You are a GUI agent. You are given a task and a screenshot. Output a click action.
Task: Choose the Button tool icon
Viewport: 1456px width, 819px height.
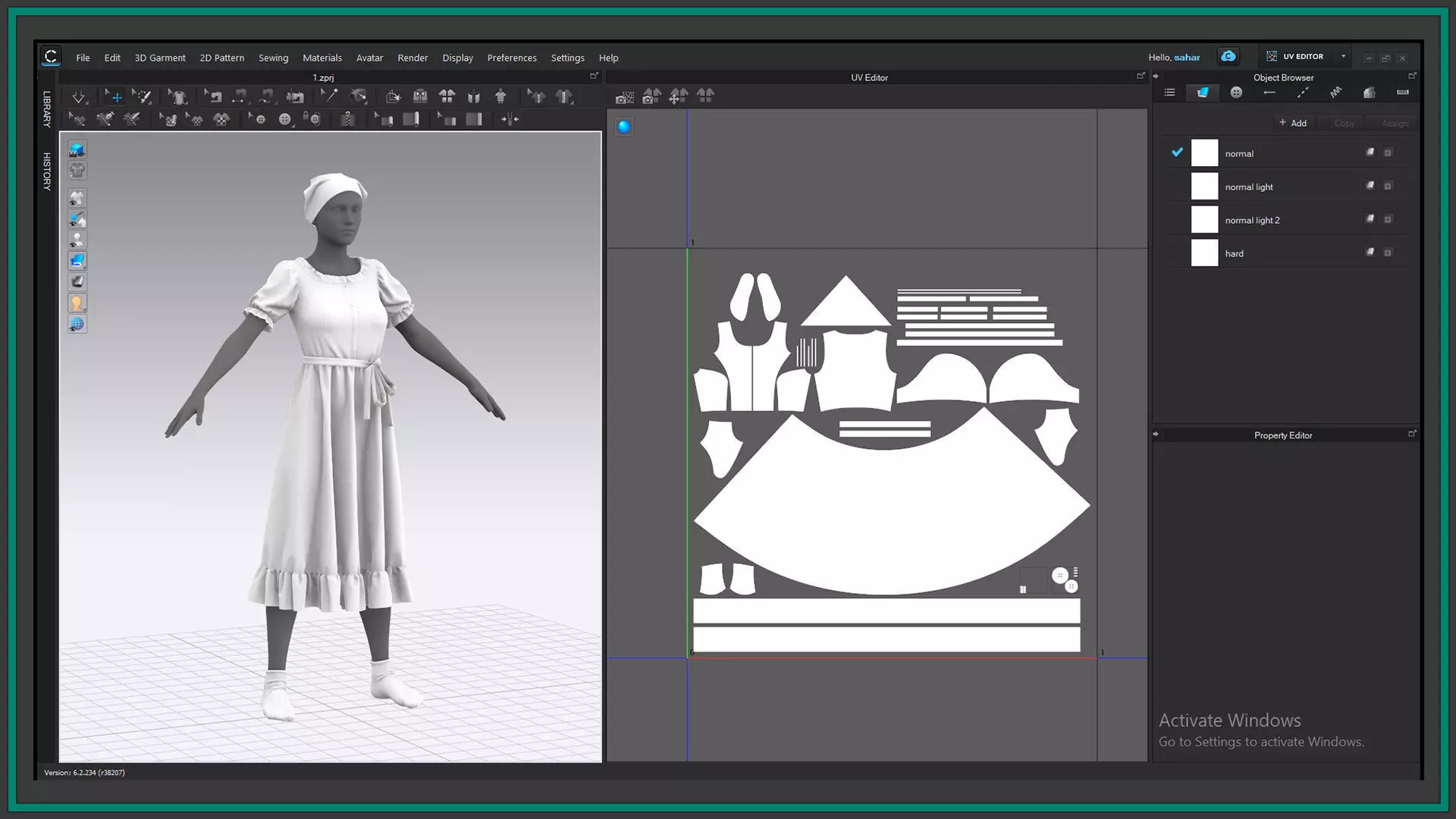point(284,119)
